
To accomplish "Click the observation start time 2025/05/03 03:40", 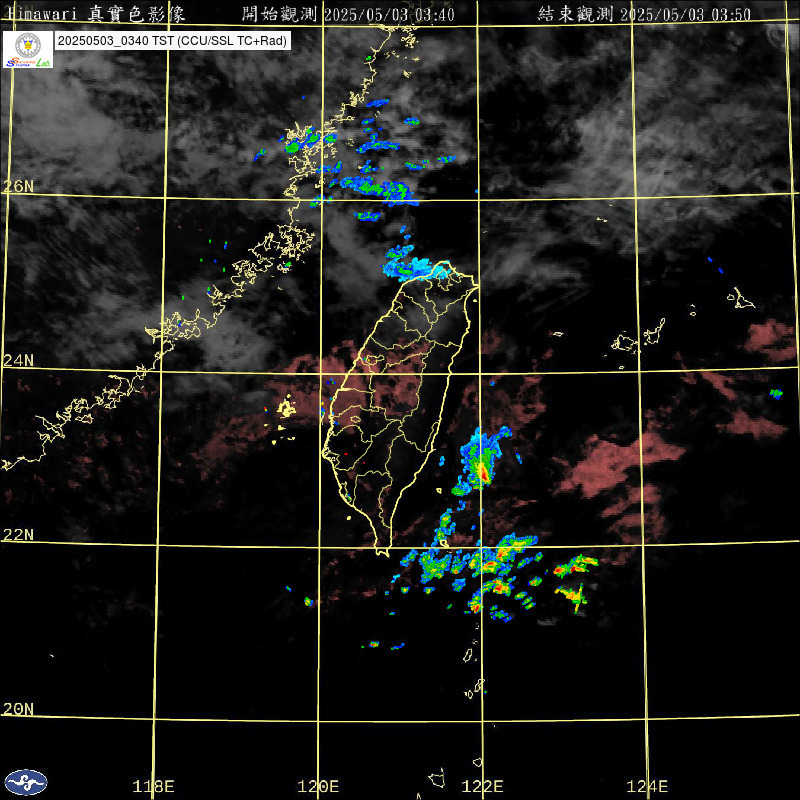I will pos(389,14).
